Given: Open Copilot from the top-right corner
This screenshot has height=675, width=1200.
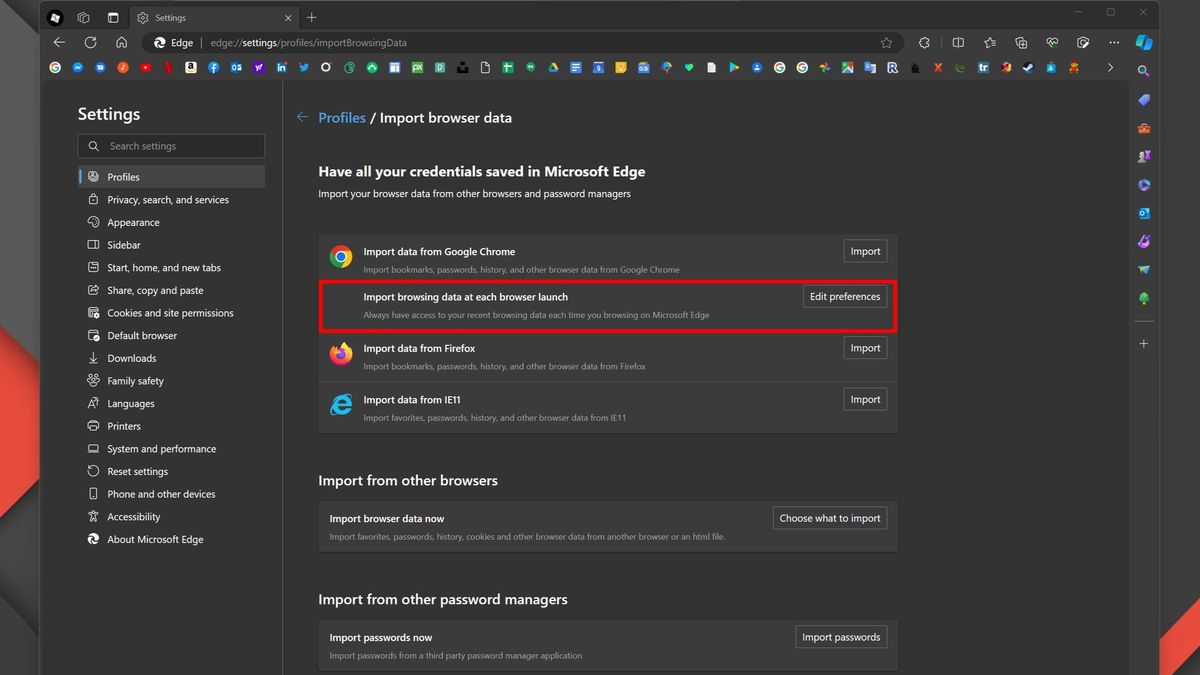Looking at the screenshot, I should tap(1143, 43).
